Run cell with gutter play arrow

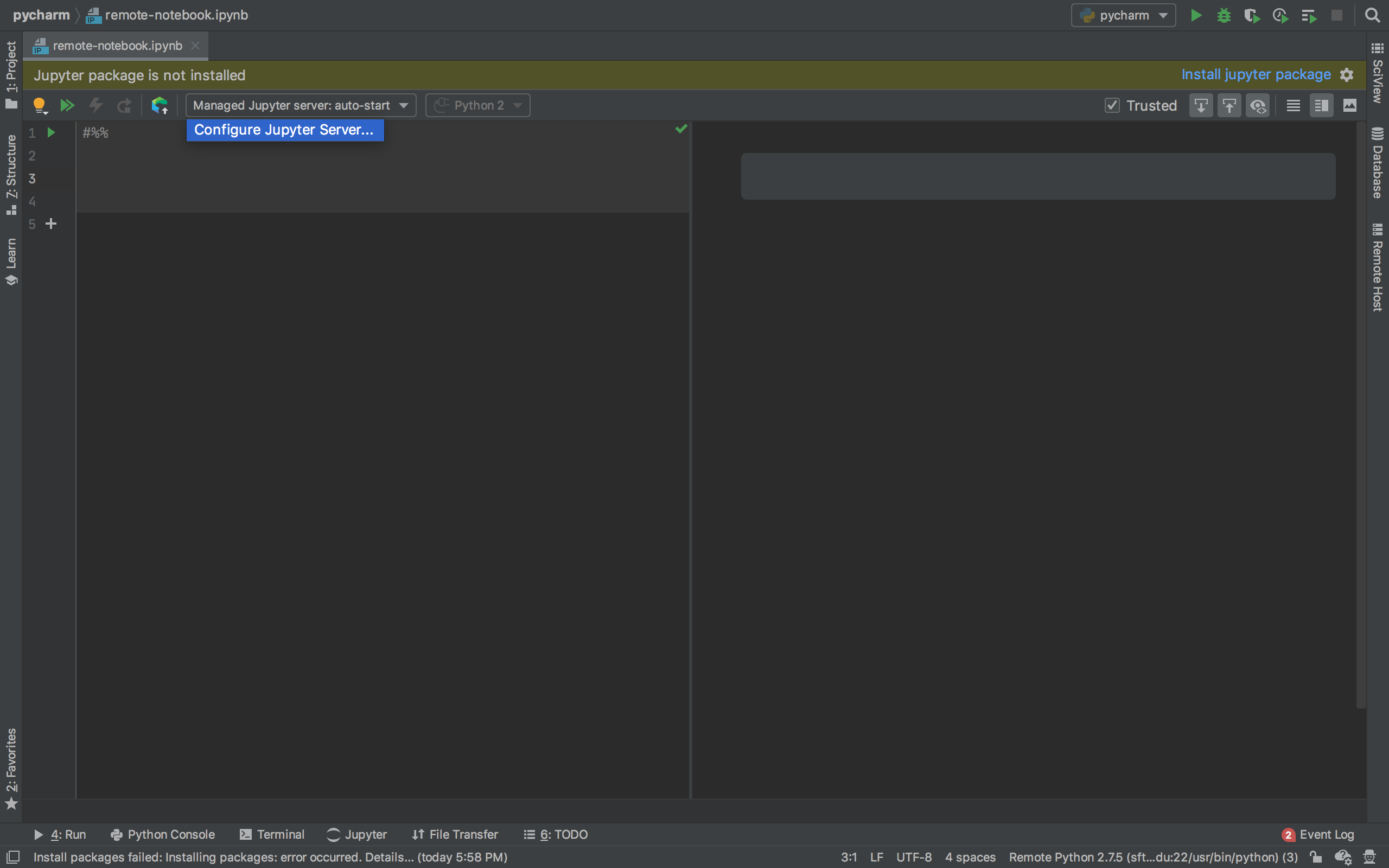pyautogui.click(x=51, y=132)
